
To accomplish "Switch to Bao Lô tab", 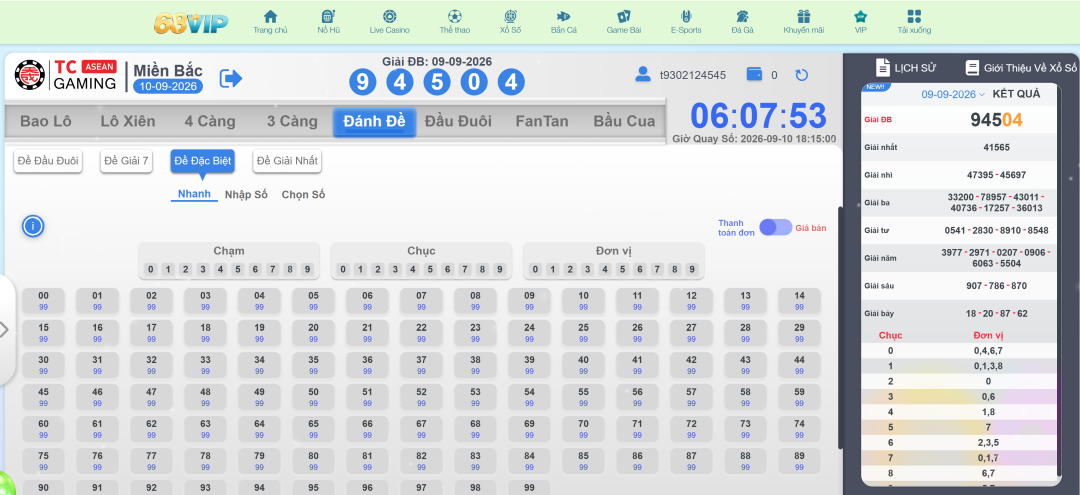I will [x=45, y=122].
